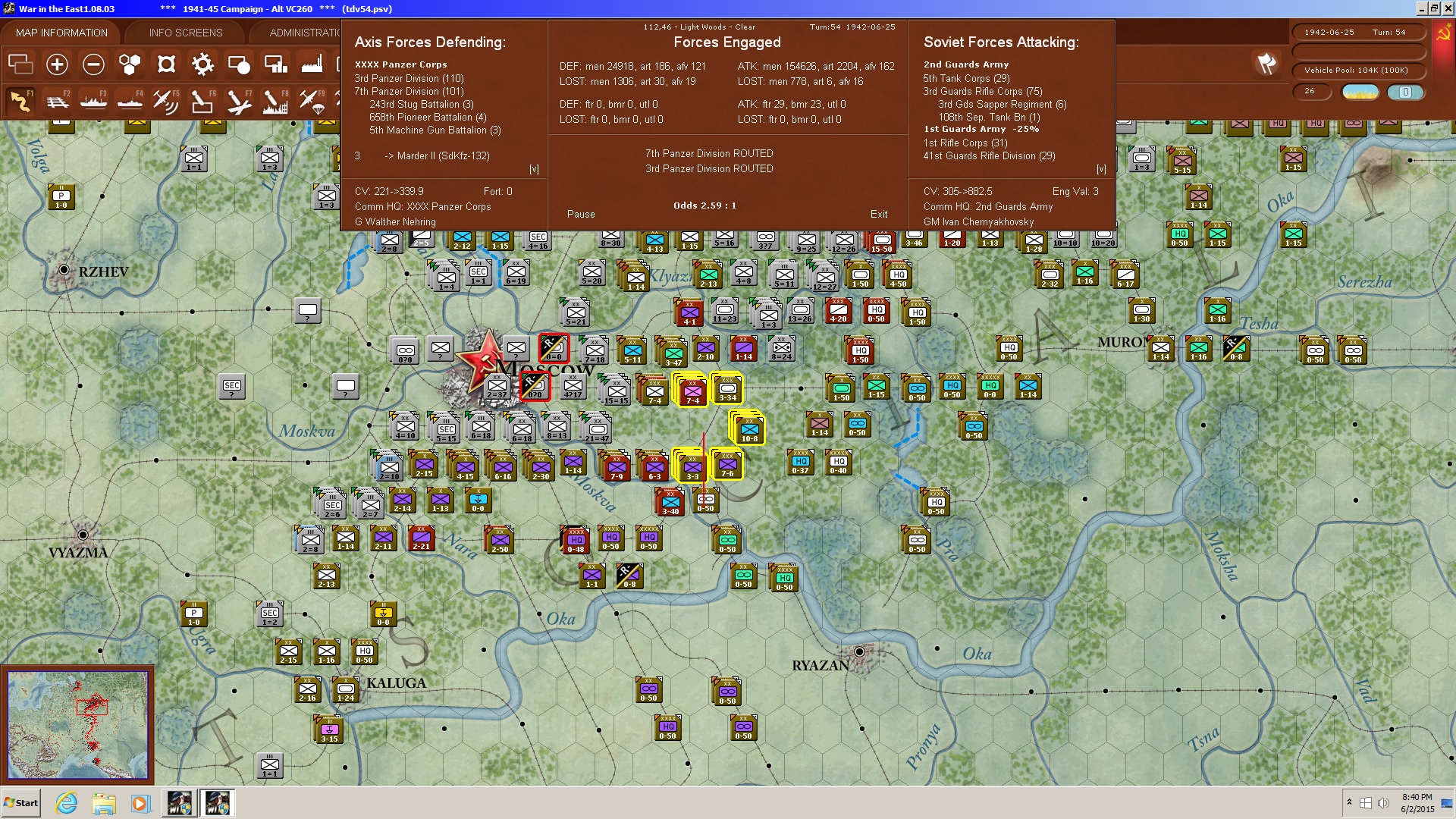1456x819 pixels.
Task: Click the clear weather indicator bar
Action: coord(1360,92)
